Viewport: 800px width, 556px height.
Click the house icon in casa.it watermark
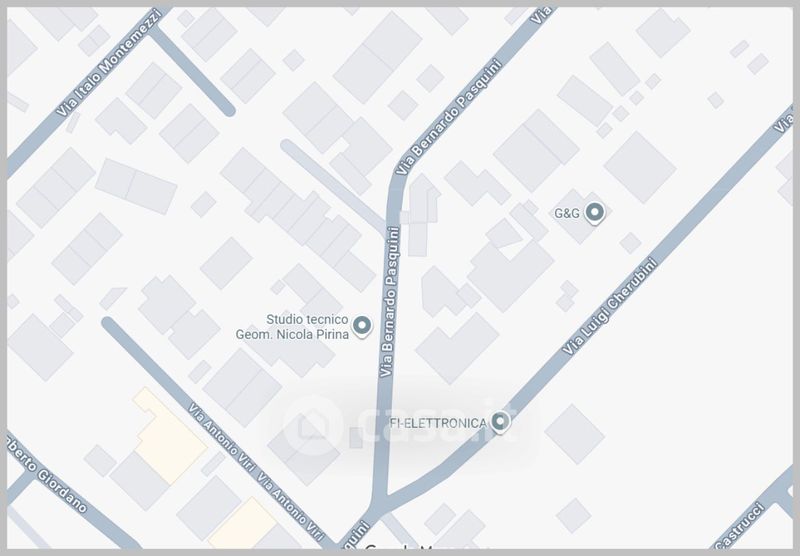click(x=312, y=425)
